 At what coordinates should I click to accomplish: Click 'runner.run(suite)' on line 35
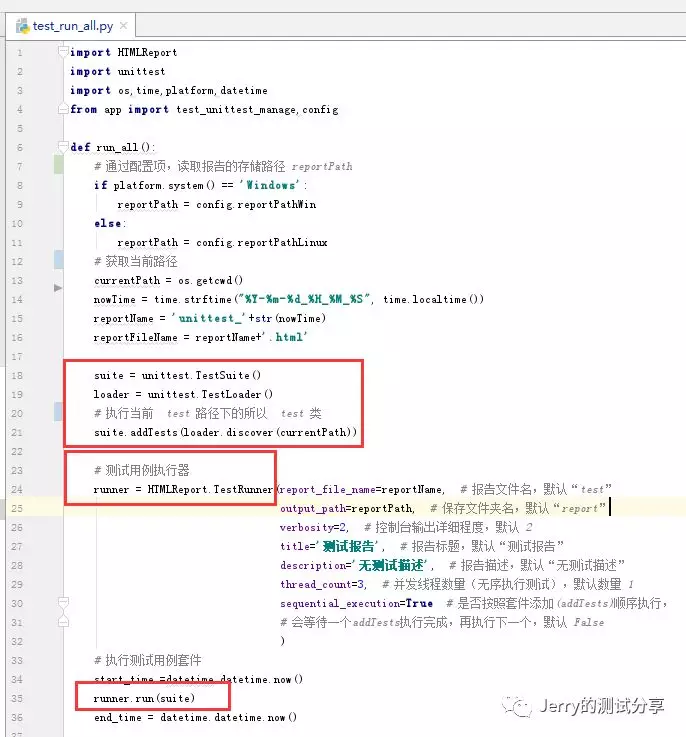click(144, 698)
